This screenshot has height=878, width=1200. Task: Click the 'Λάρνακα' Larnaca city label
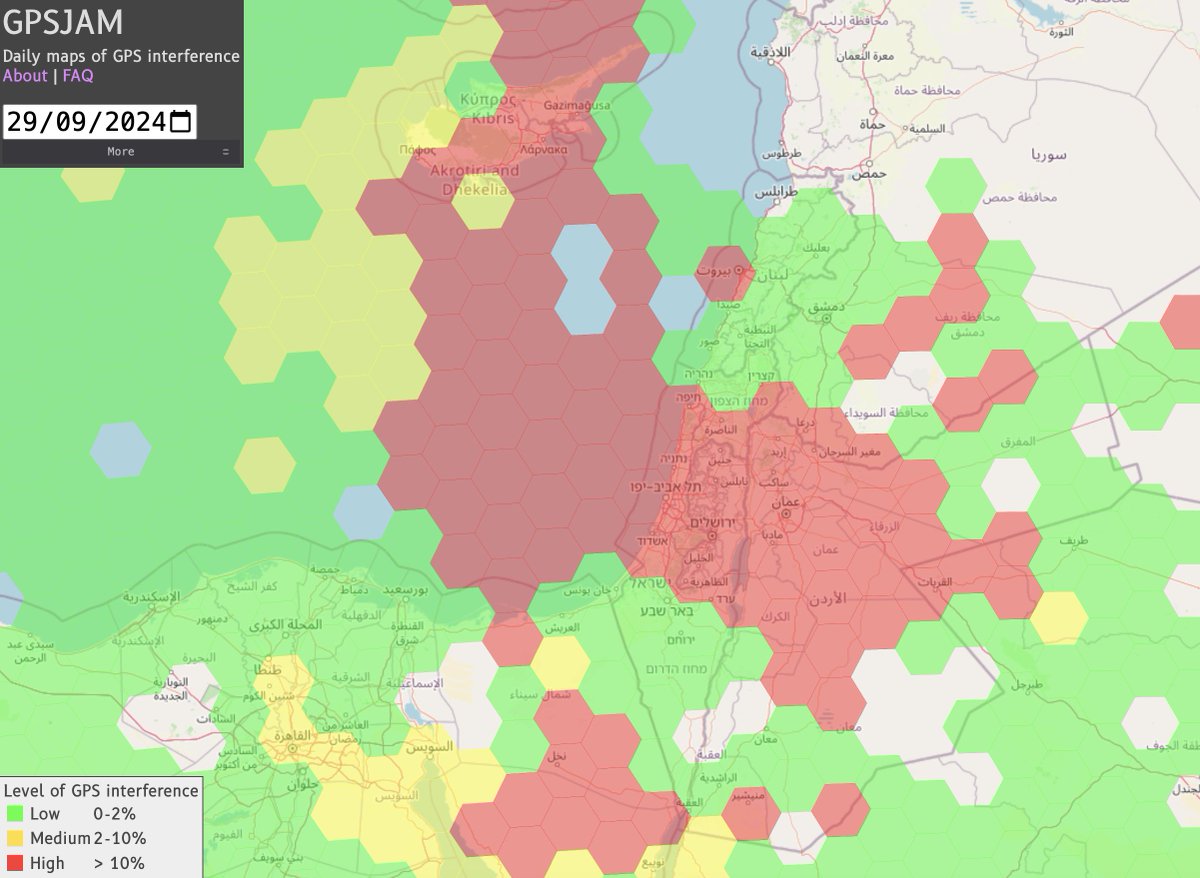(x=544, y=149)
